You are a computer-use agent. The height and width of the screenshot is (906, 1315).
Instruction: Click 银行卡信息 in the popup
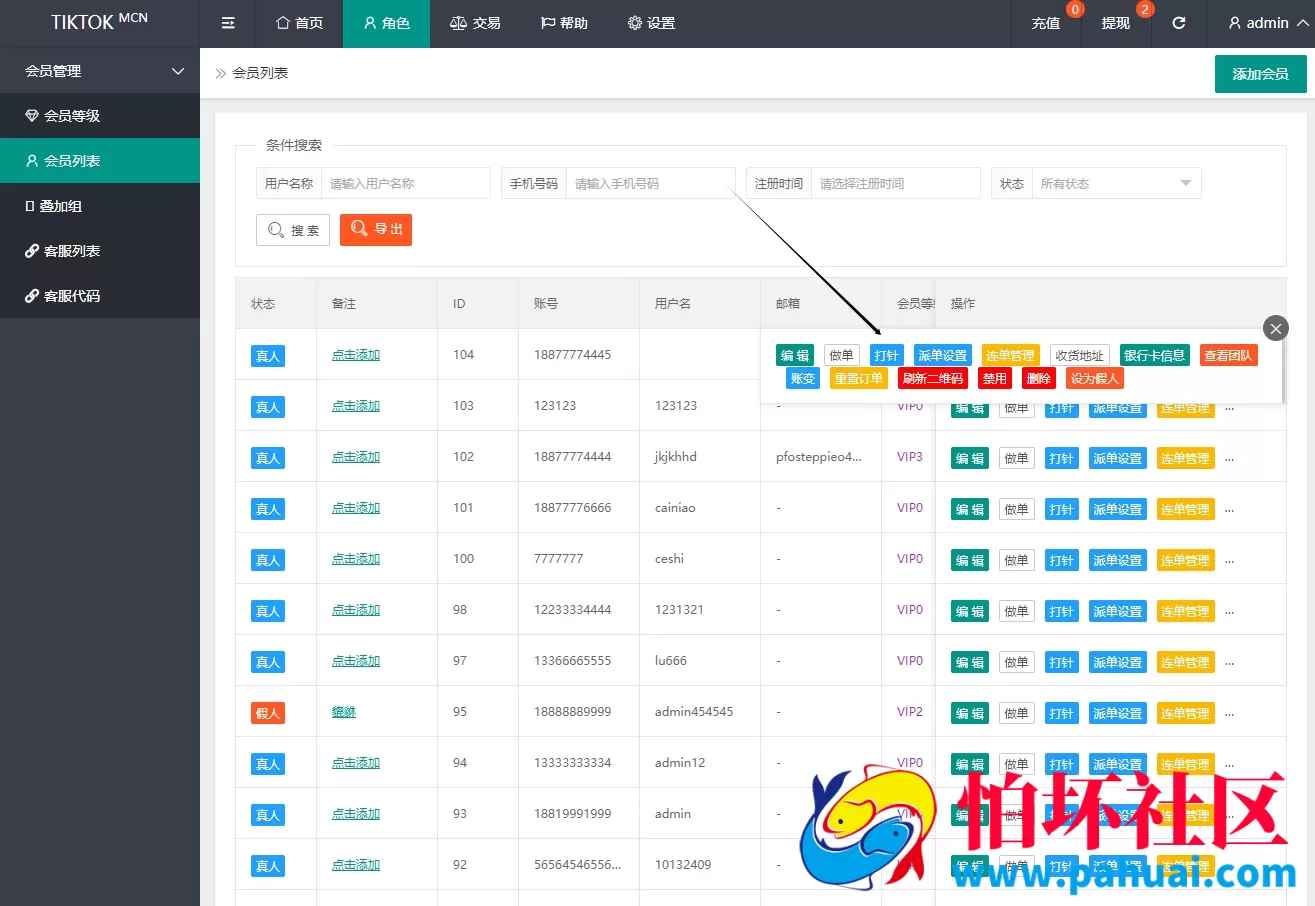pos(1155,355)
